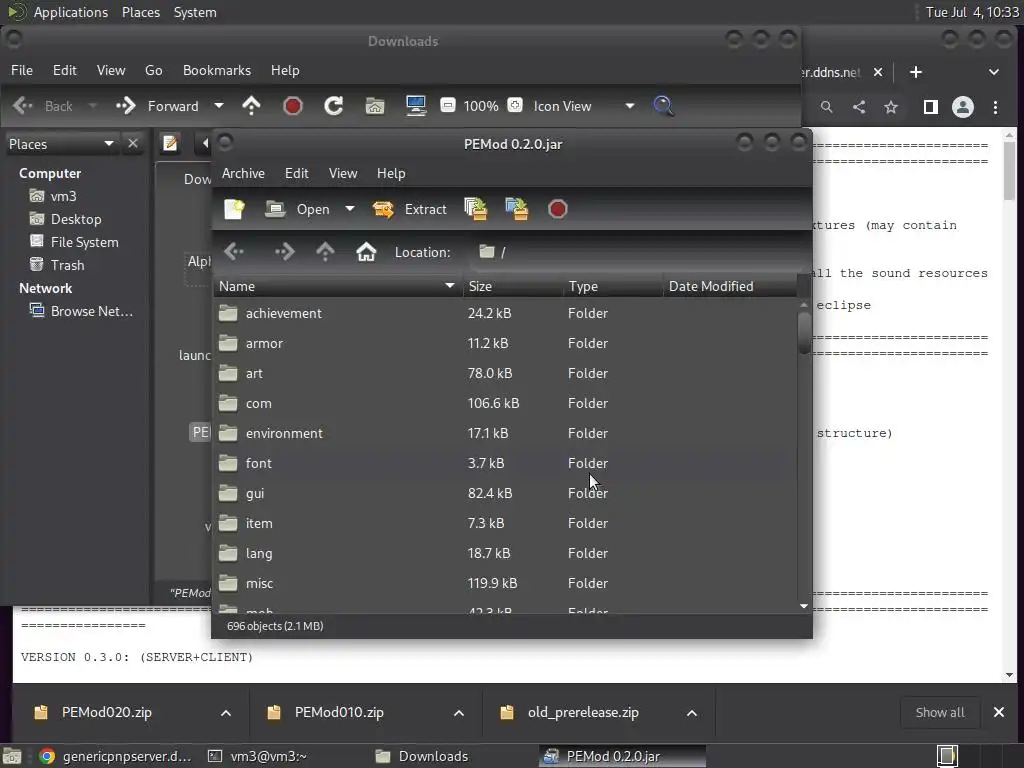Image resolution: width=1024 pixels, height=768 pixels.
Task: Create a new archive in PEMod archive manager
Action: [234, 209]
